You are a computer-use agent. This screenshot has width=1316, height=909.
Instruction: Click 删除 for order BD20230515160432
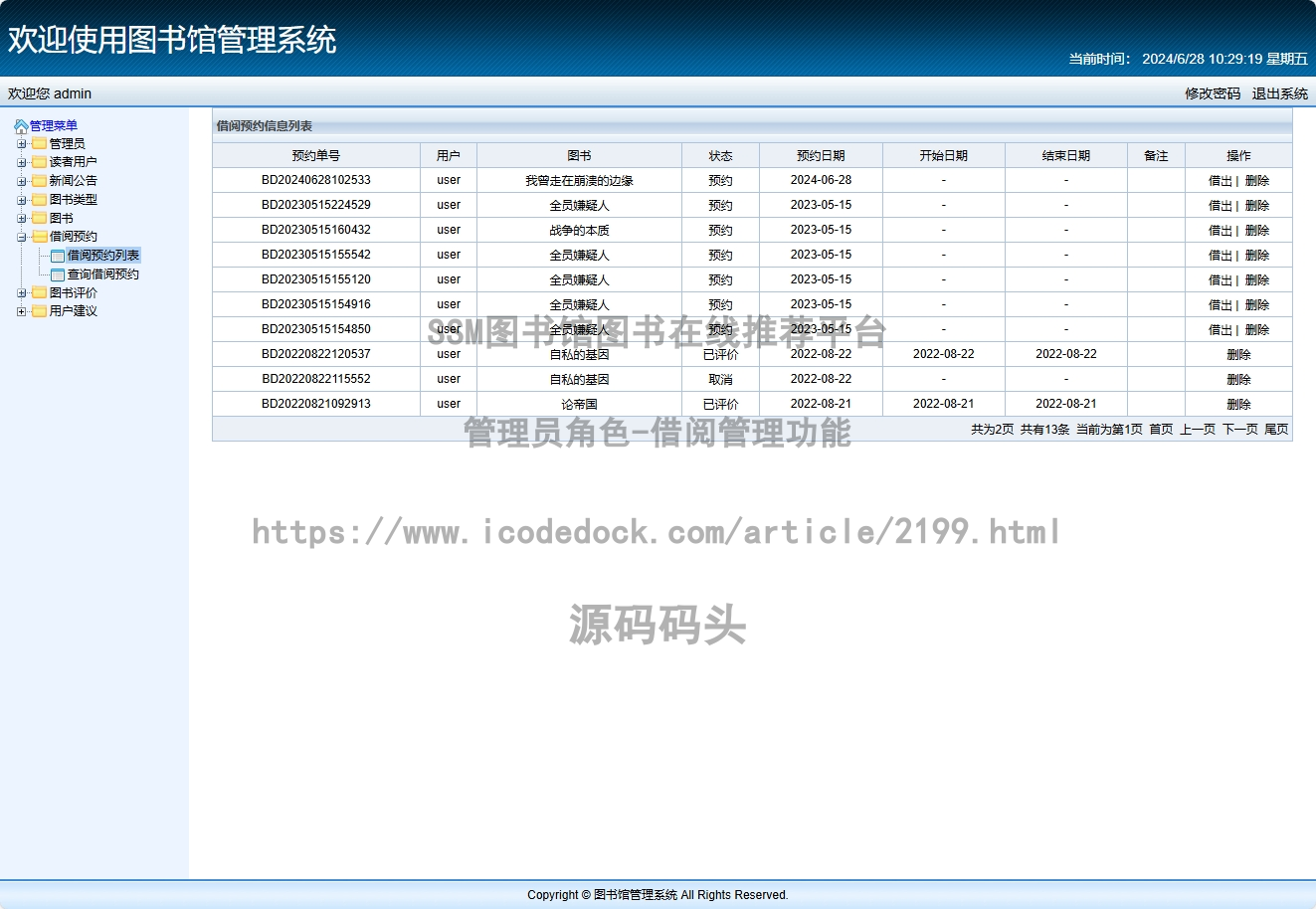tap(1257, 231)
